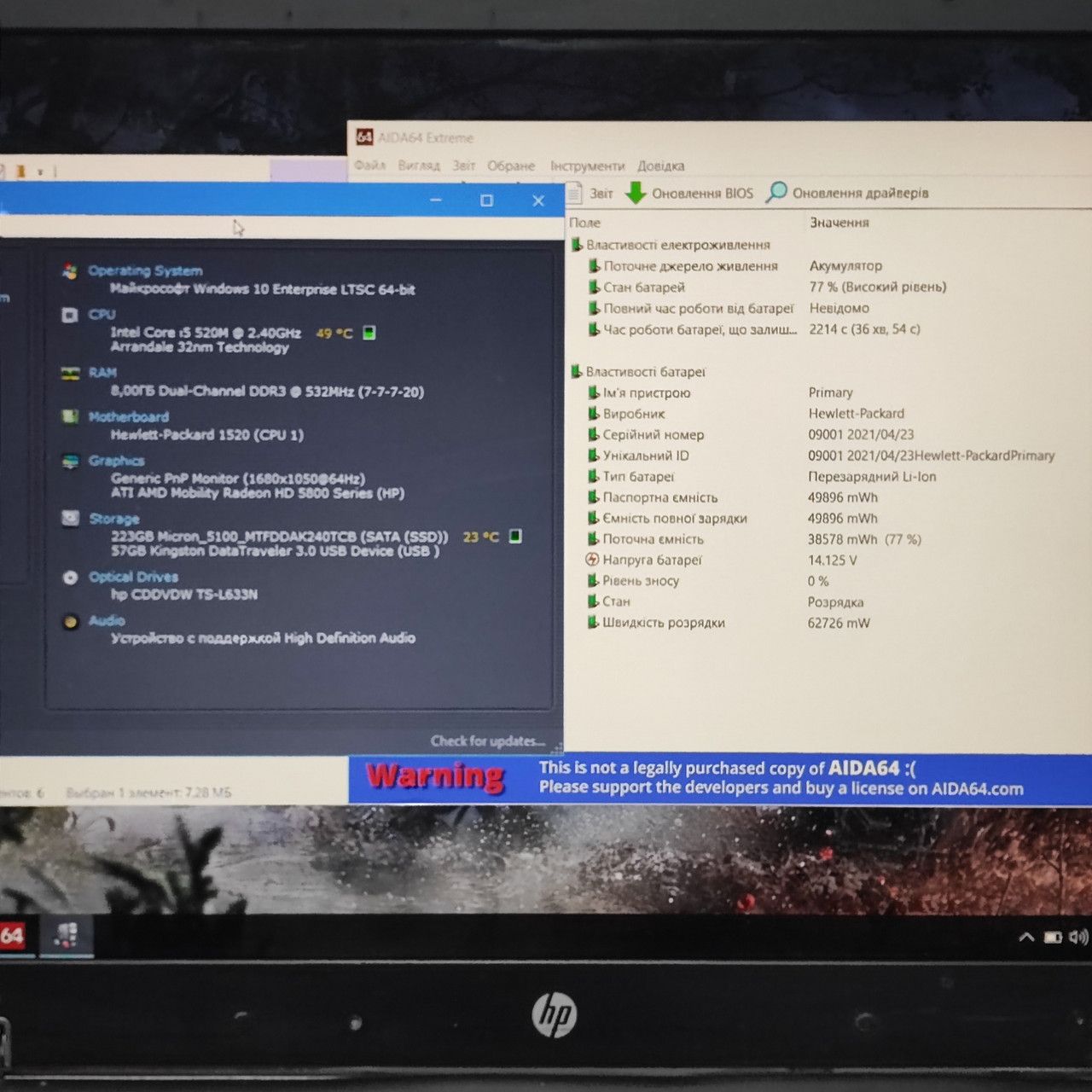Select the Час роботи батареї, що залиш... field
This screenshot has width=1092, height=1092.
click(700, 329)
